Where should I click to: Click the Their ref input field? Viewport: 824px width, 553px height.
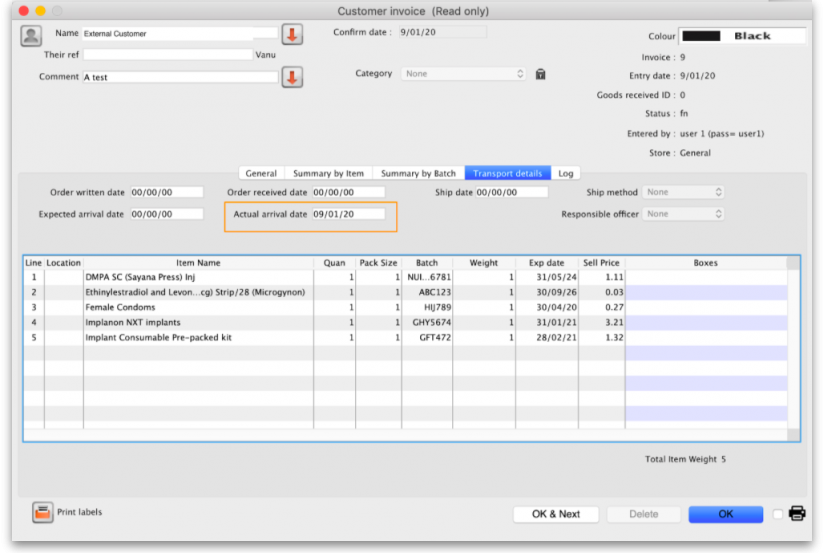tap(167, 55)
